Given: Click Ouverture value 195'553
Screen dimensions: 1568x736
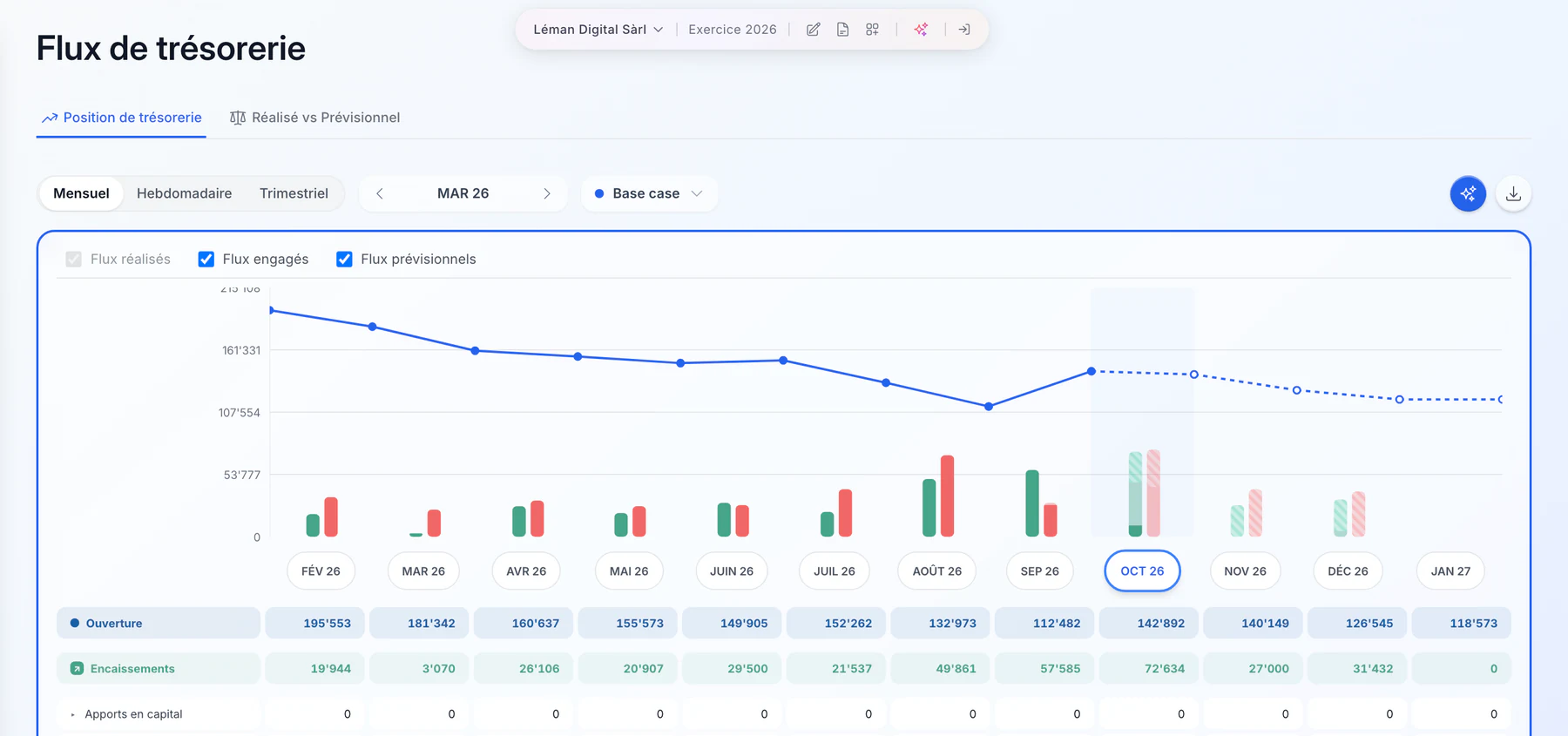Looking at the screenshot, I should pyautogui.click(x=317, y=624).
